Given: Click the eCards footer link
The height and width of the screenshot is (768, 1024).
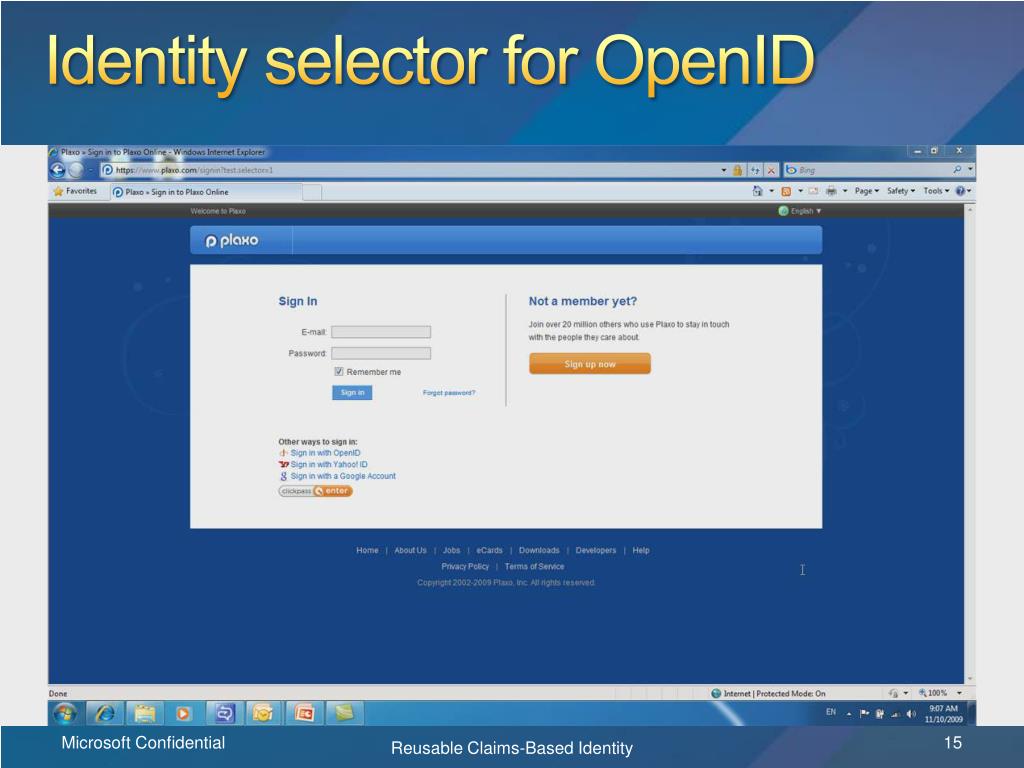Looking at the screenshot, I should click(x=489, y=551).
